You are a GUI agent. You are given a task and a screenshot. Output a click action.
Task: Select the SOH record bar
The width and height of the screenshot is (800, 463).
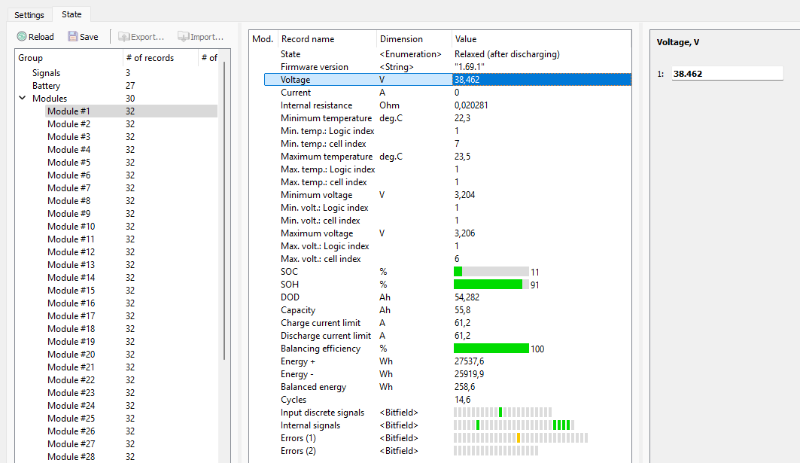(x=491, y=284)
